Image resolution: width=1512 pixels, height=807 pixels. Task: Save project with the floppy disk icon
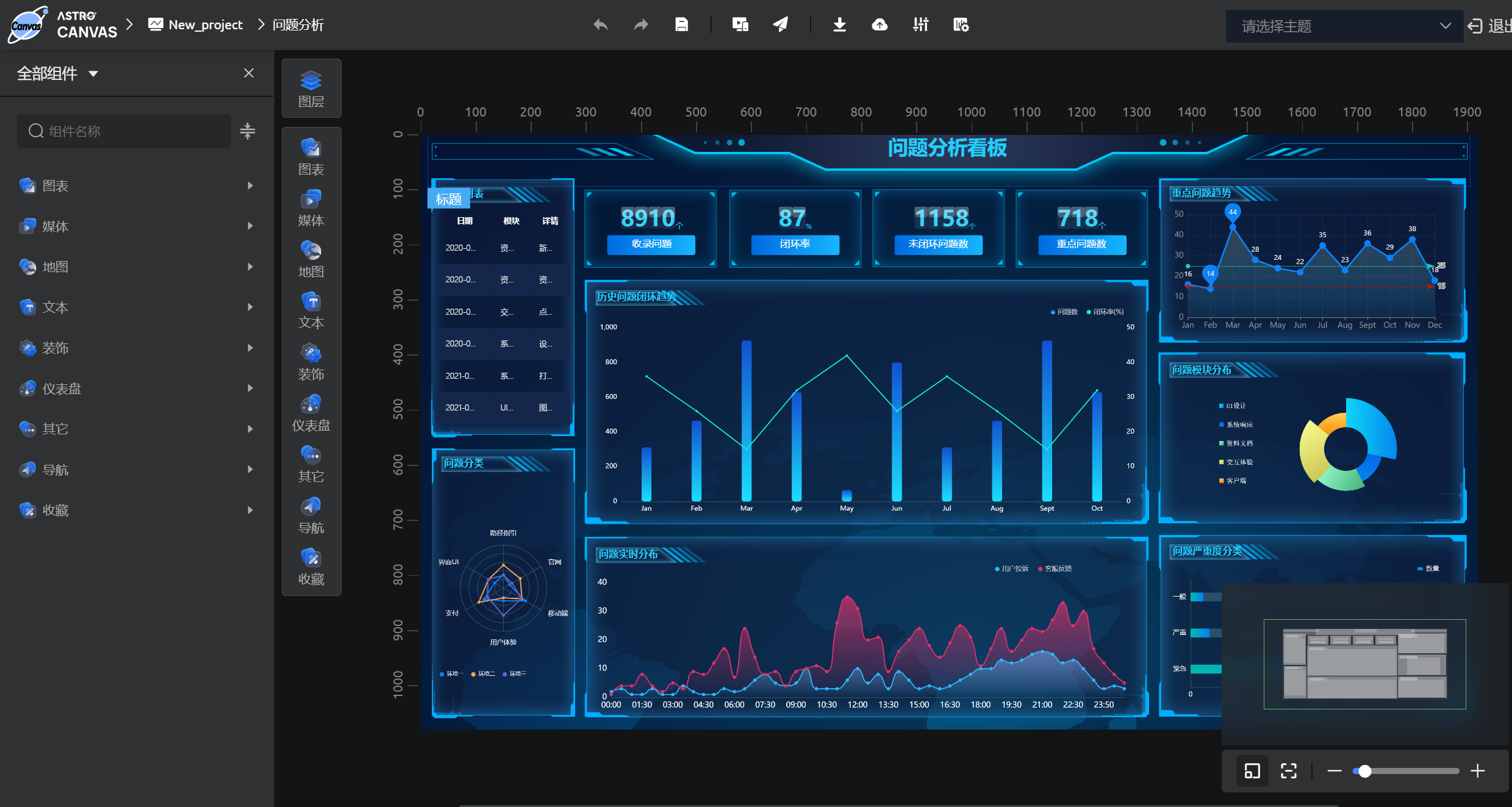pos(681,25)
